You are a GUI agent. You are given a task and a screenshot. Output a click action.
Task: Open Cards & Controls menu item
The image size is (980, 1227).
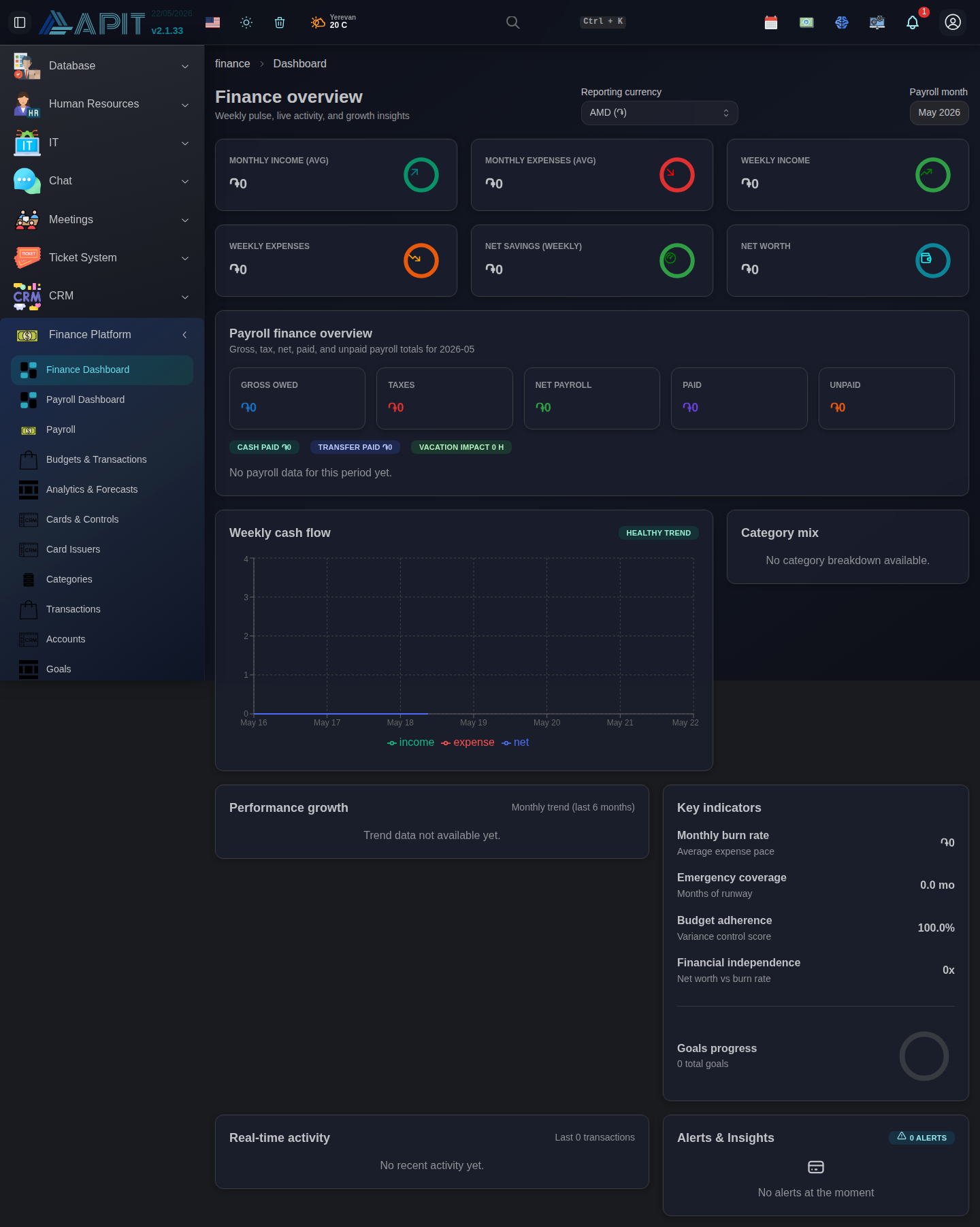pos(102,520)
